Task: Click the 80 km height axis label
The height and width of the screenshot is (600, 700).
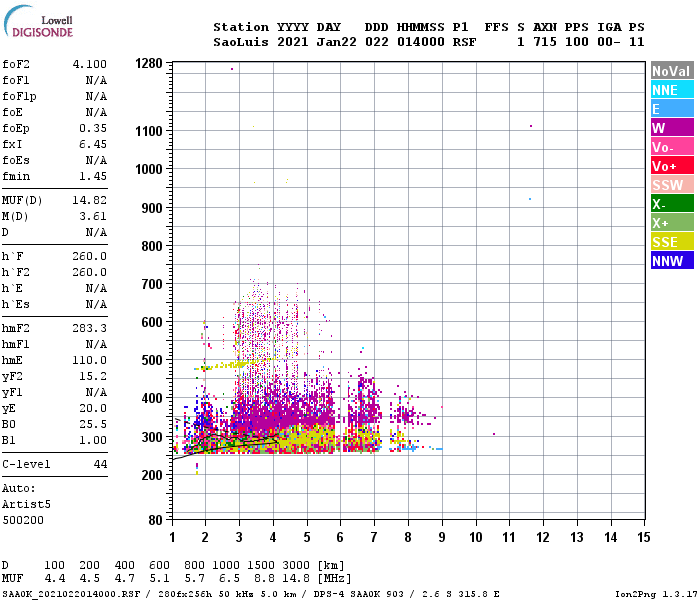Action: (155, 520)
